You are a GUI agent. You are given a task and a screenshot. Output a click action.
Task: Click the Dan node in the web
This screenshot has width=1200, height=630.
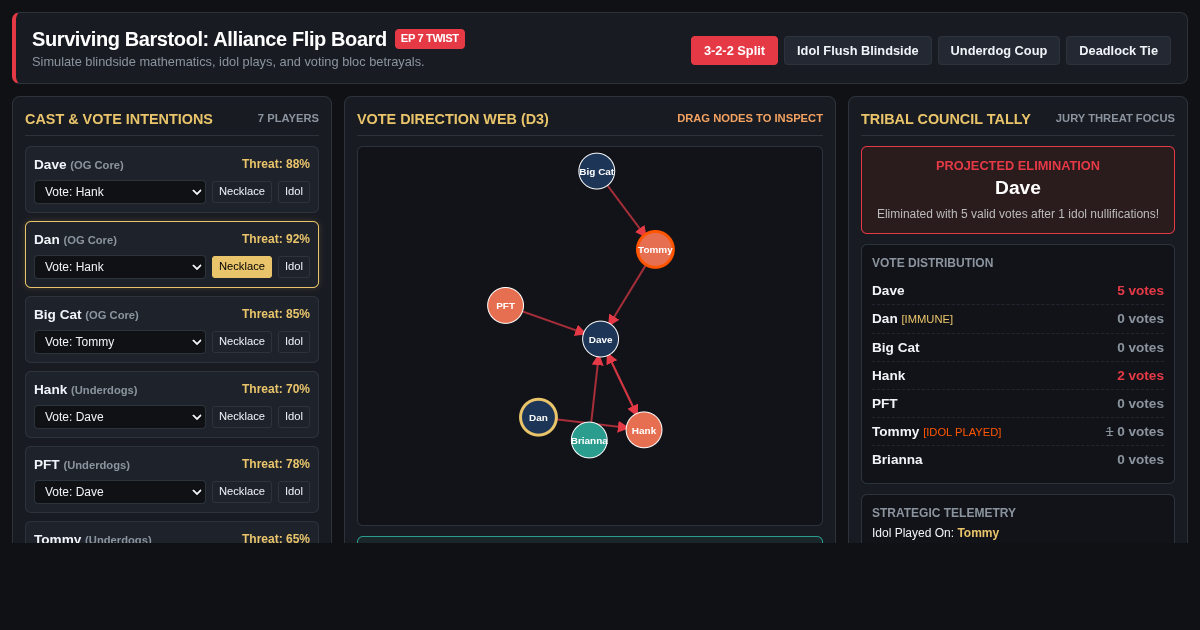click(x=539, y=417)
